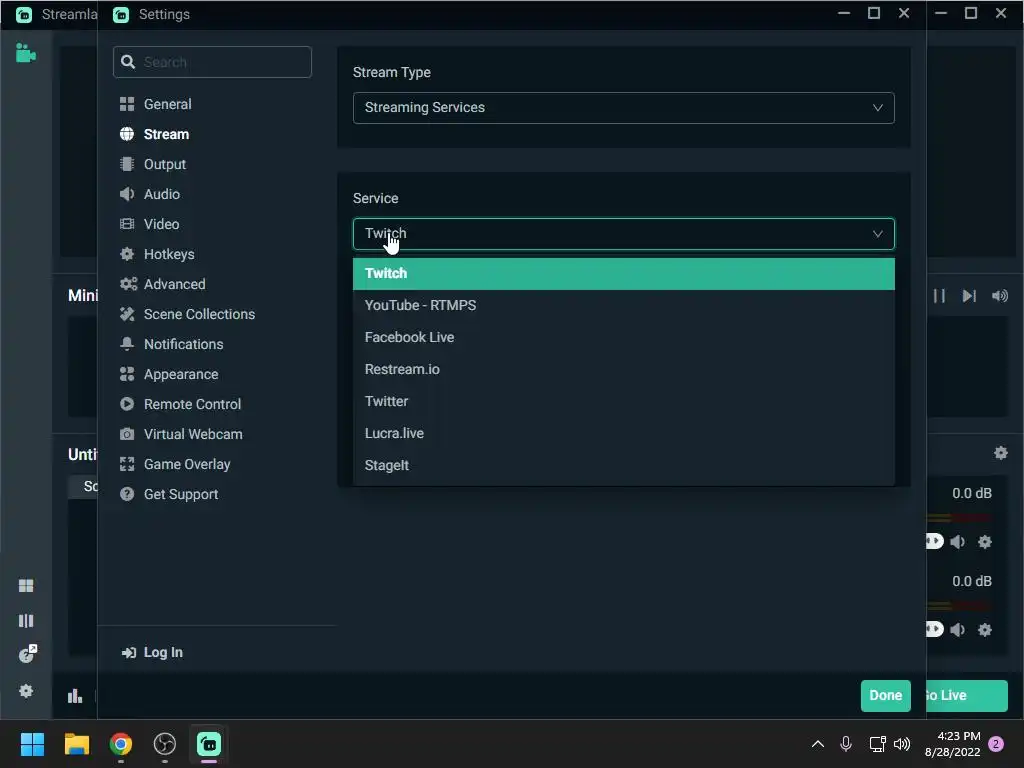Maximize the Settings window

pyautogui.click(x=874, y=13)
